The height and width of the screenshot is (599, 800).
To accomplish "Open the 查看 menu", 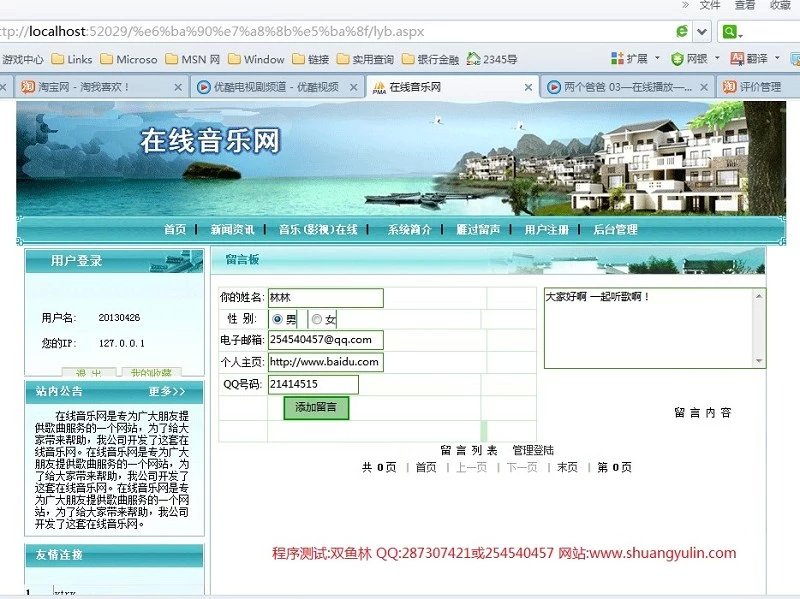I will pos(745,5).
